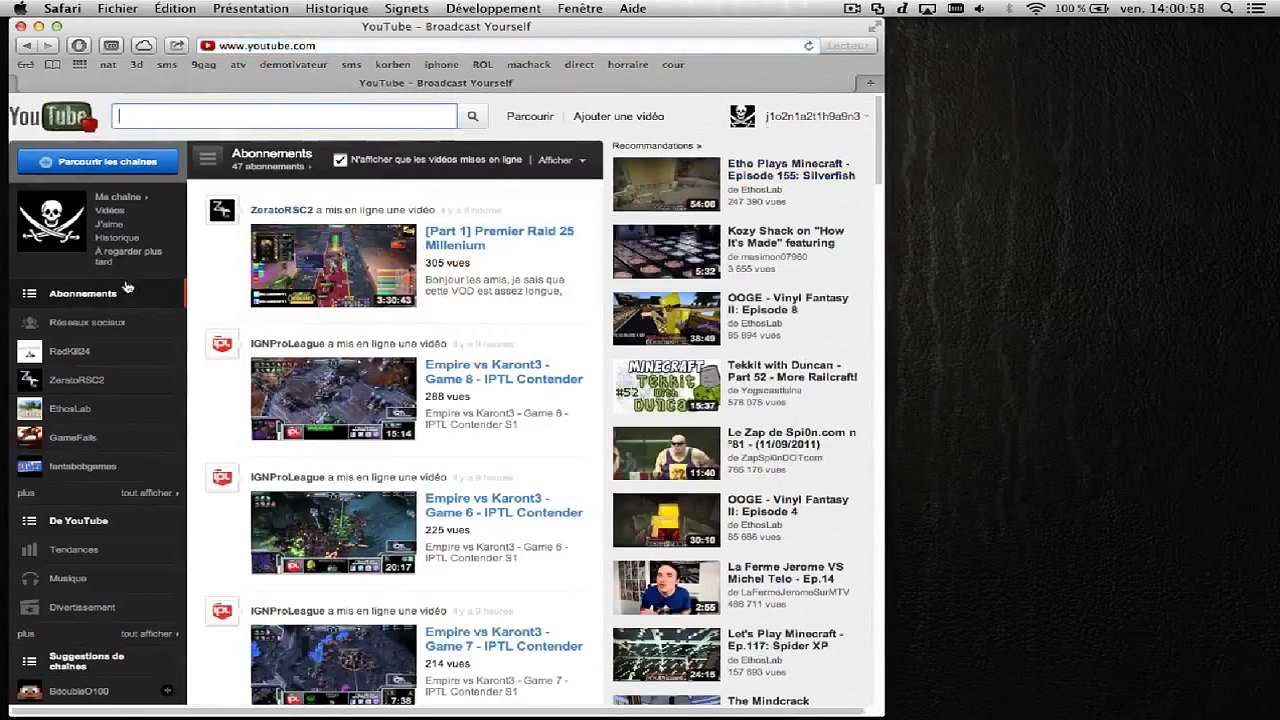Click the Réseaux sociaux sidebar icon

(30, 322)
